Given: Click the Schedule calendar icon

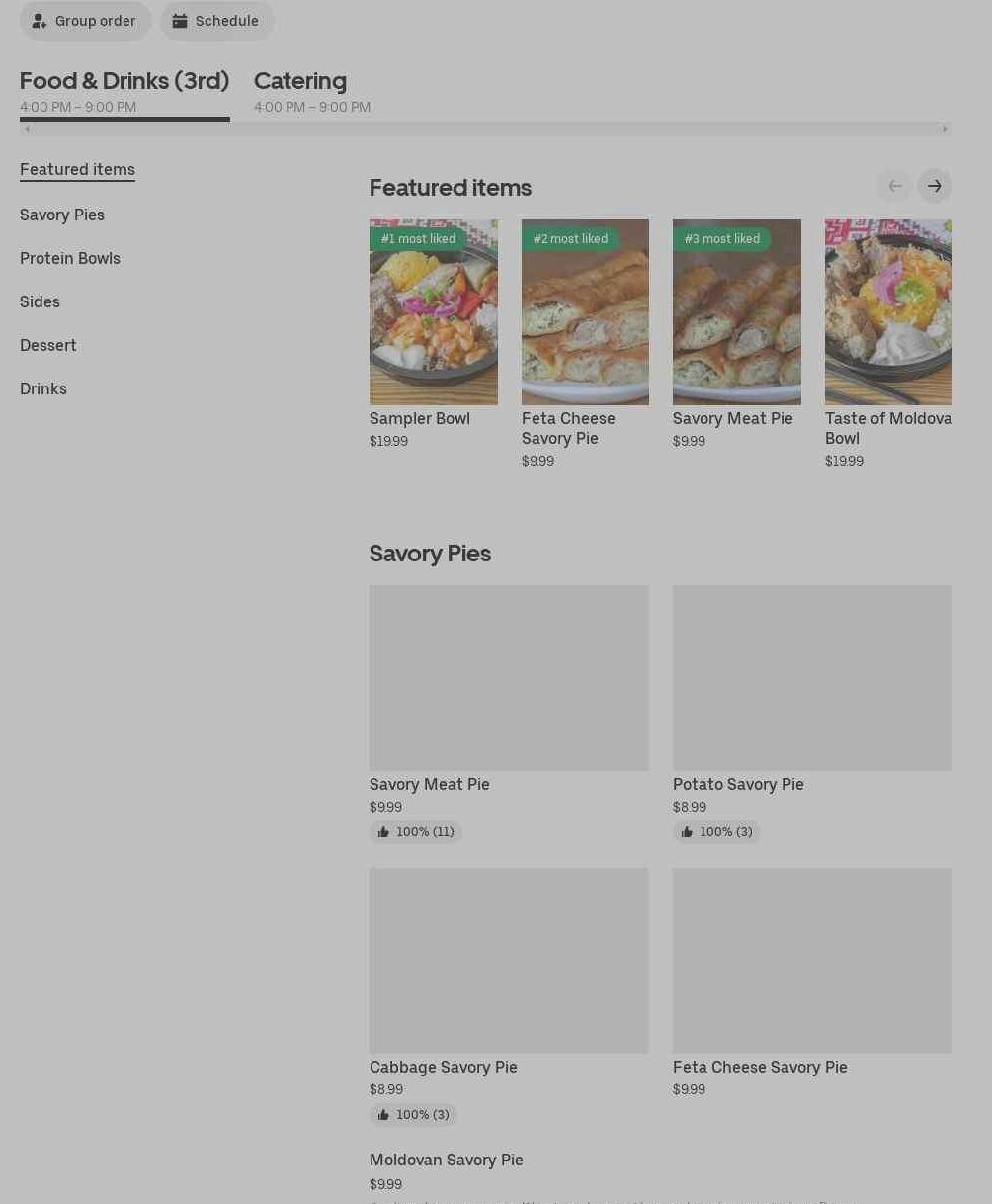Looking at the screenshot, I should pos(180,21).
